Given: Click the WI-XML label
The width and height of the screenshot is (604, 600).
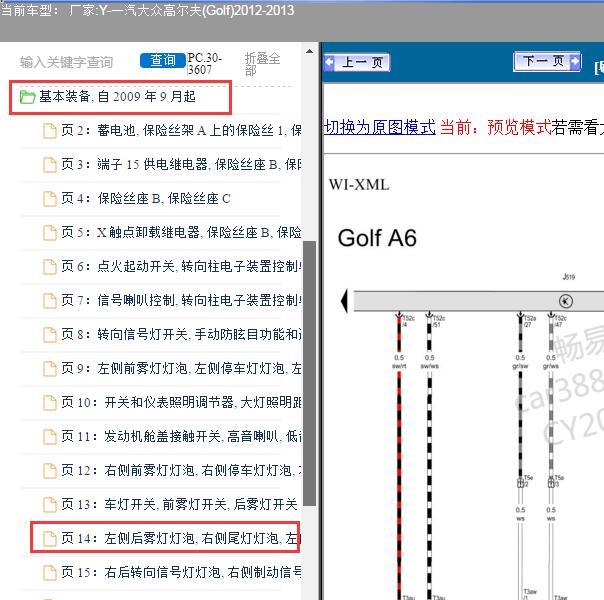Looking at the screenshot, I should 359,185.
